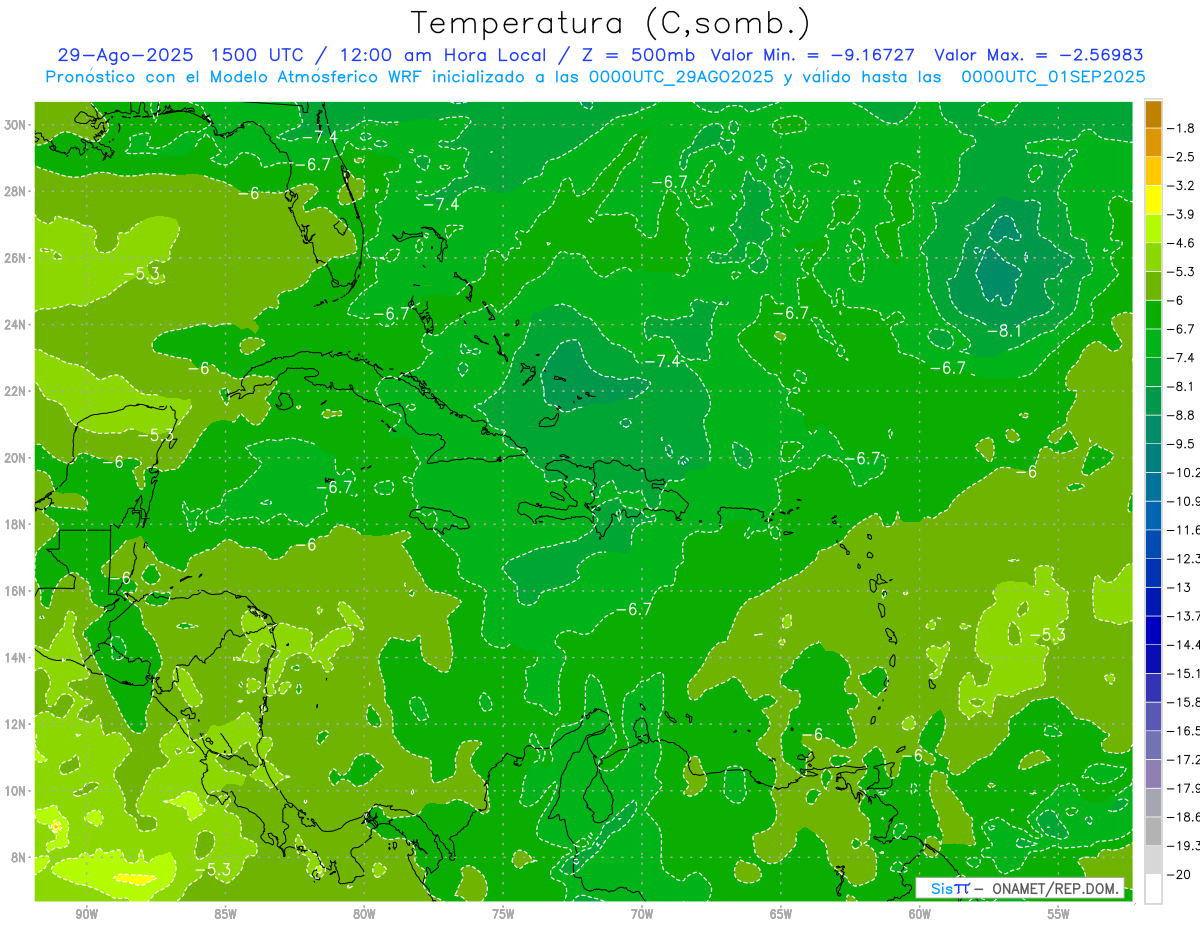This screenshot has height=927, width=1200.
Task: Click the "1500 UTC" time text
Action: click(x=255, y=55)
